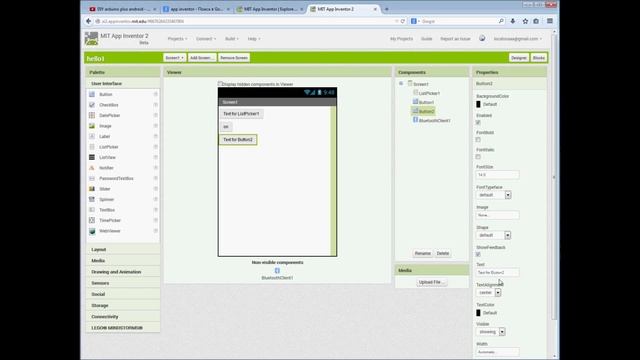Open the Connect menu

(x=206, y=39)
